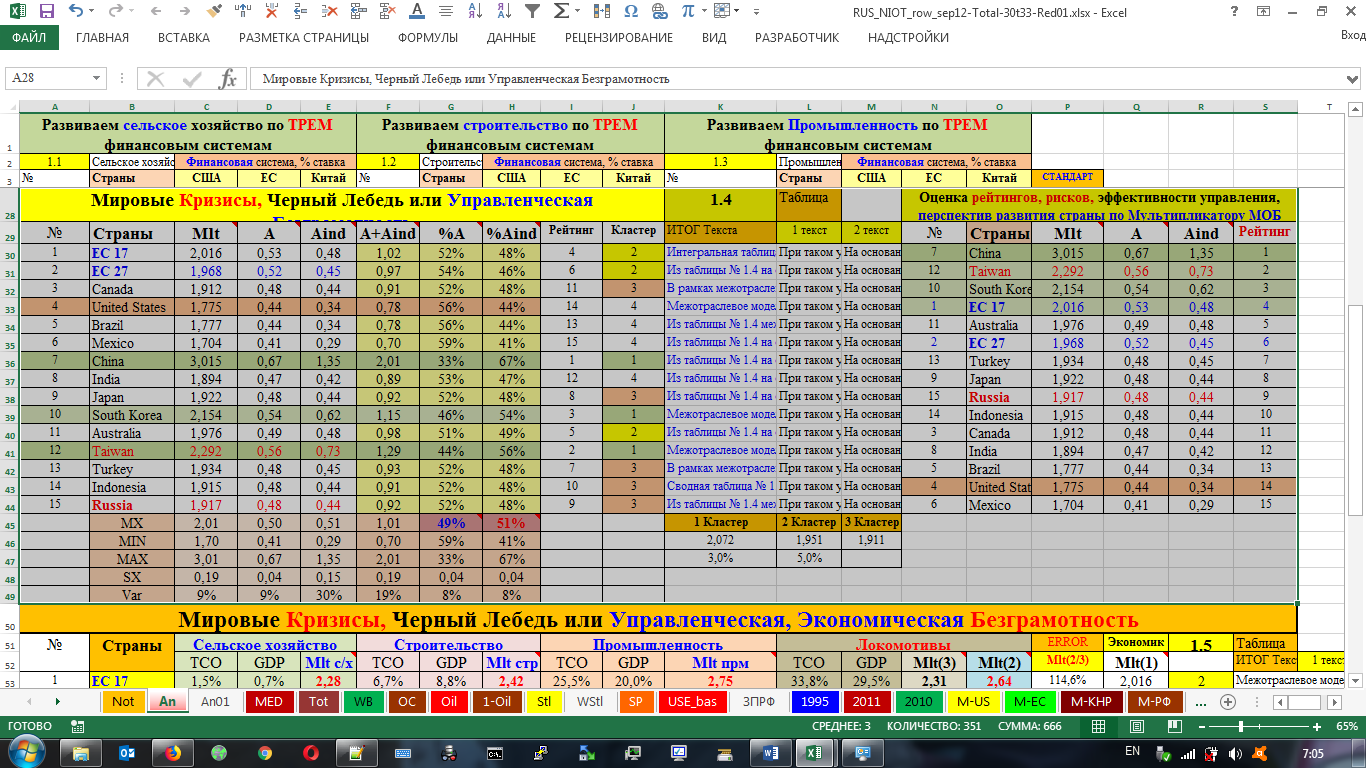The width and height of the screenshot is (1366, 768).
Task: Open the ФОРМУЛЫ ribbon tab
Action: click(427, 38)
